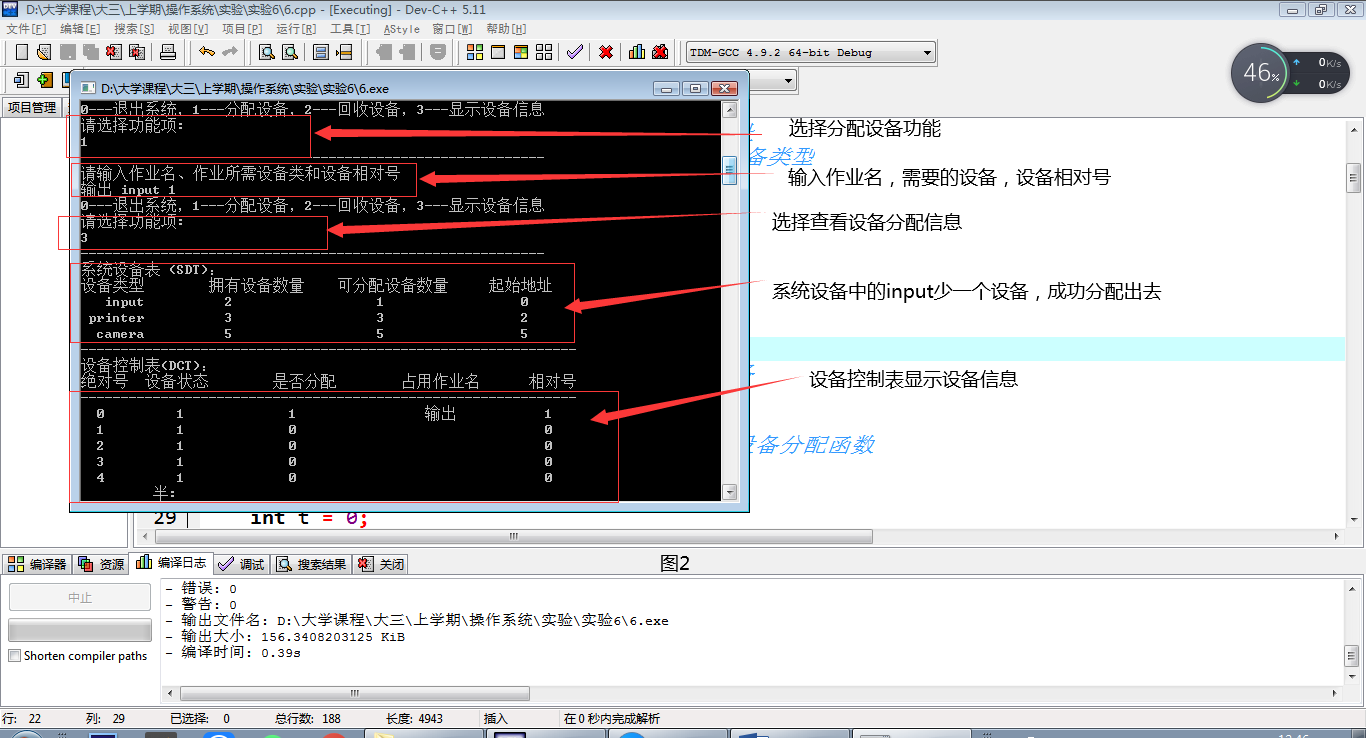Click compile log left scroll arrow
The image size is (1366, 738).
coord(170,693)
